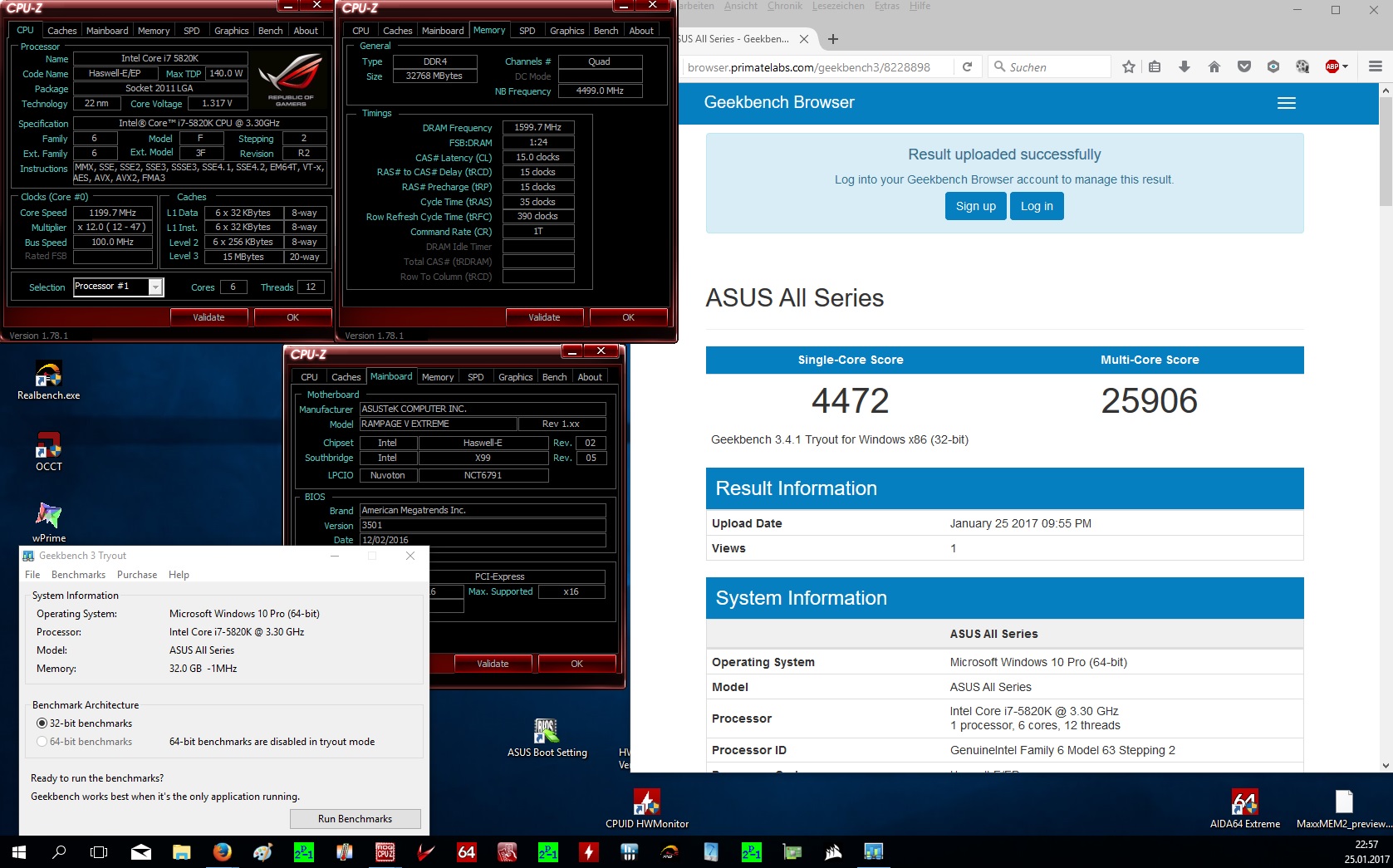Open a new Firefox tab
This screenshot has height=868, width=1393.
coord(833,39)
